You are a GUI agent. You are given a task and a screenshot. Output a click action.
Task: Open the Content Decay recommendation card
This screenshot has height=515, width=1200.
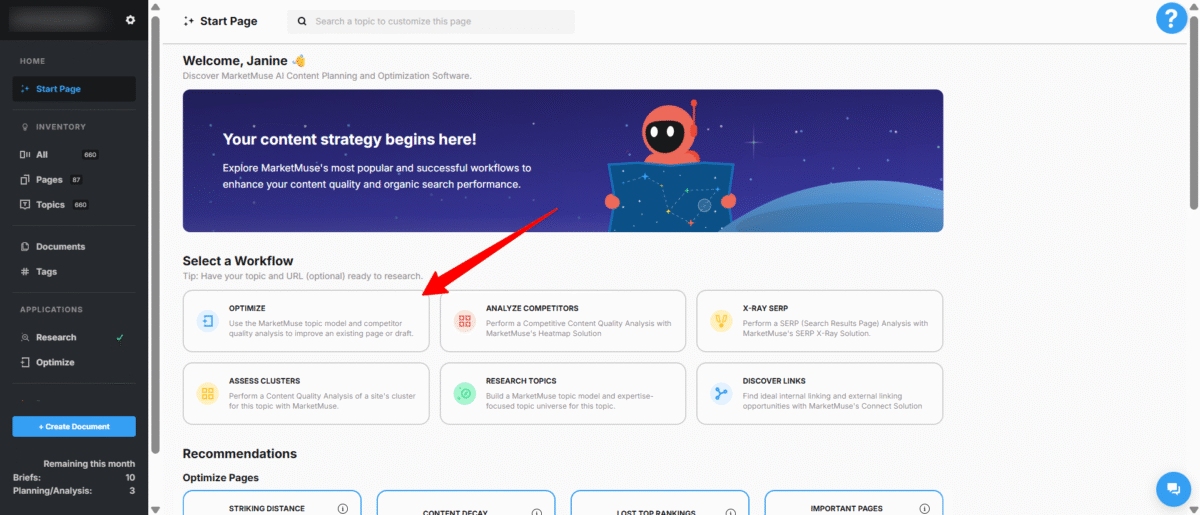(x=466, y=502)
